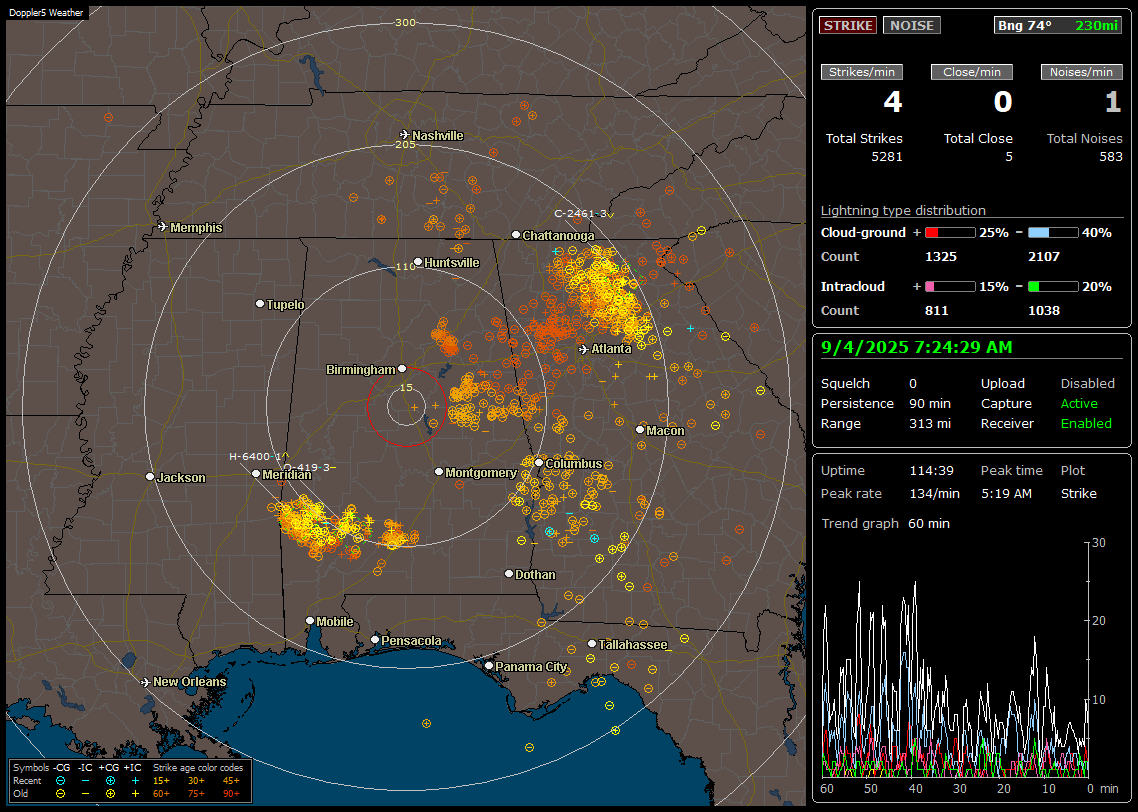Click the symbols and strike age legend

tap(130, 780)
